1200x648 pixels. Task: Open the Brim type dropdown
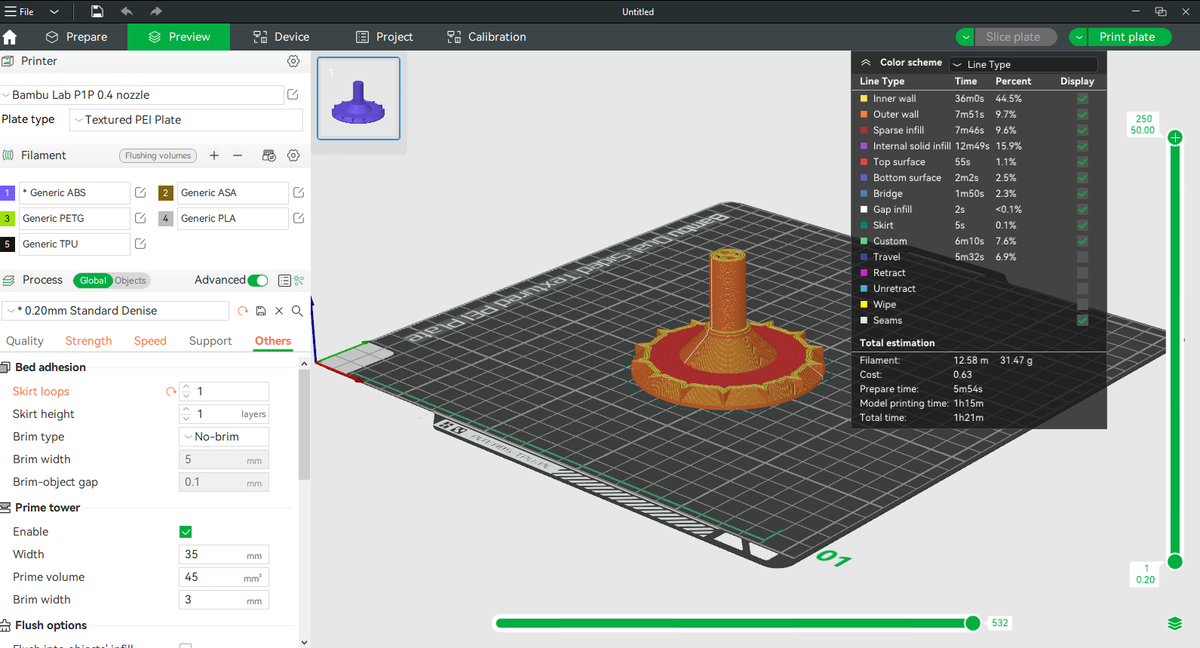(224, 437)
